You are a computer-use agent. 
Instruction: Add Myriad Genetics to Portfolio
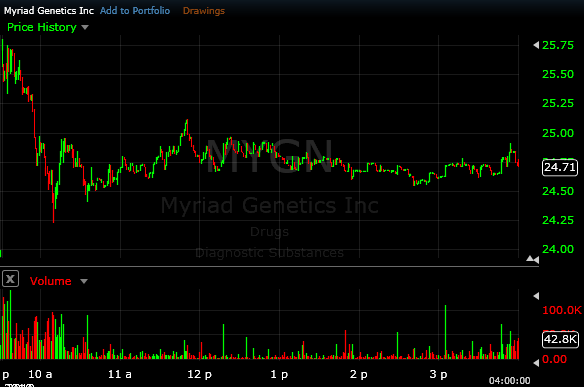135,11
